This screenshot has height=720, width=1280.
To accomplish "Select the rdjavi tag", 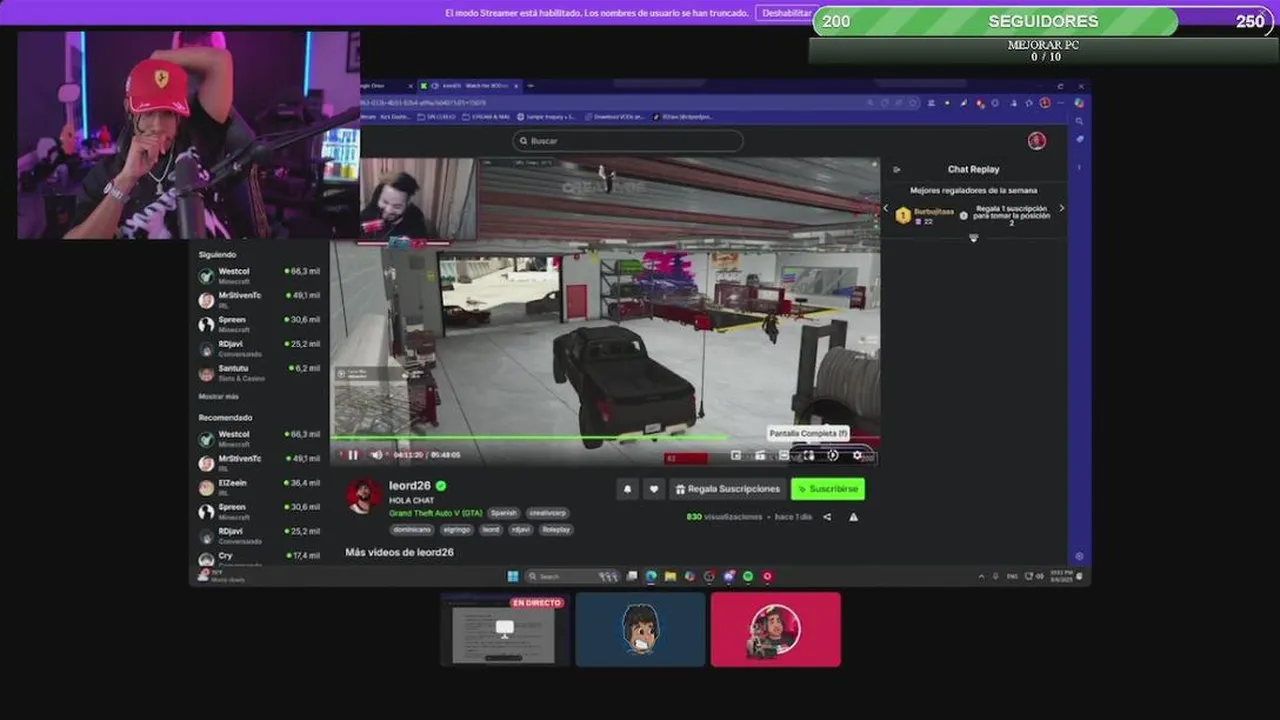I will coord(521,530).
